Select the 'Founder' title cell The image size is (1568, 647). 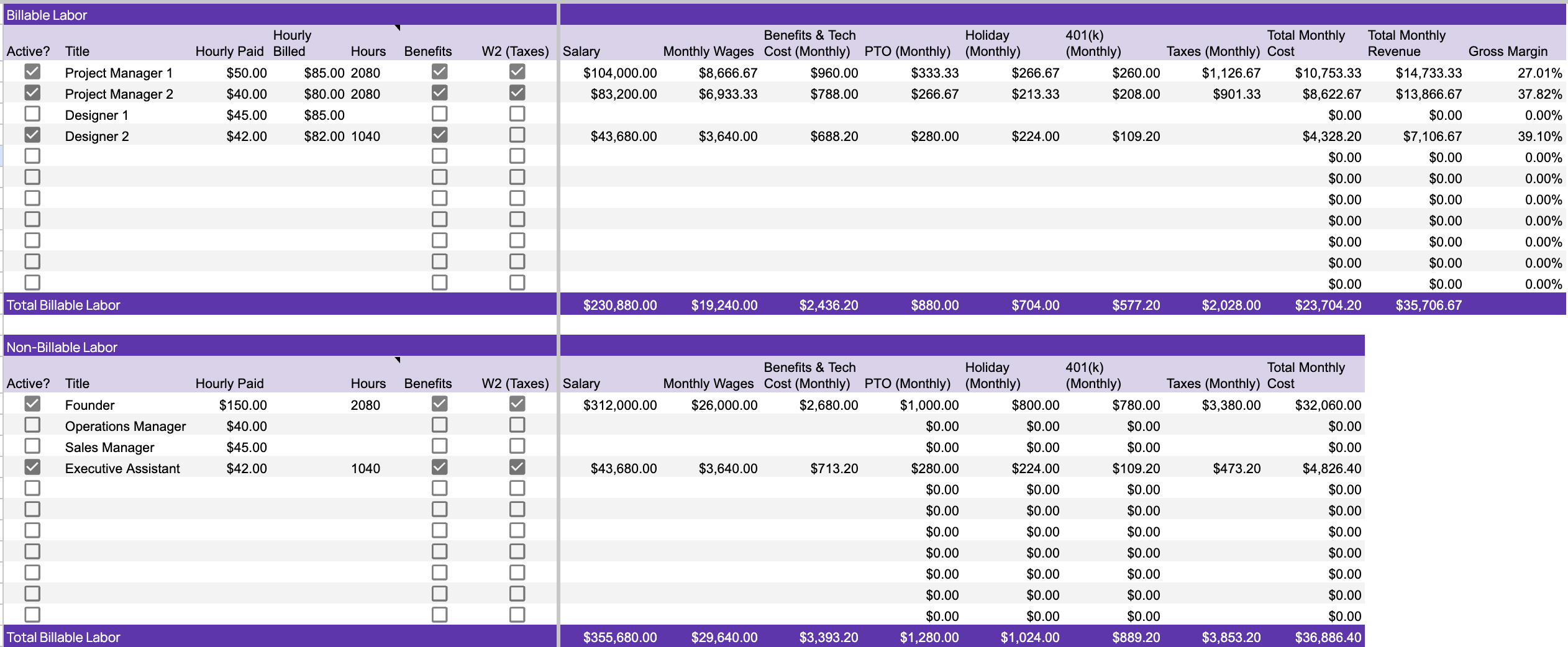click(x=89, y=405)
